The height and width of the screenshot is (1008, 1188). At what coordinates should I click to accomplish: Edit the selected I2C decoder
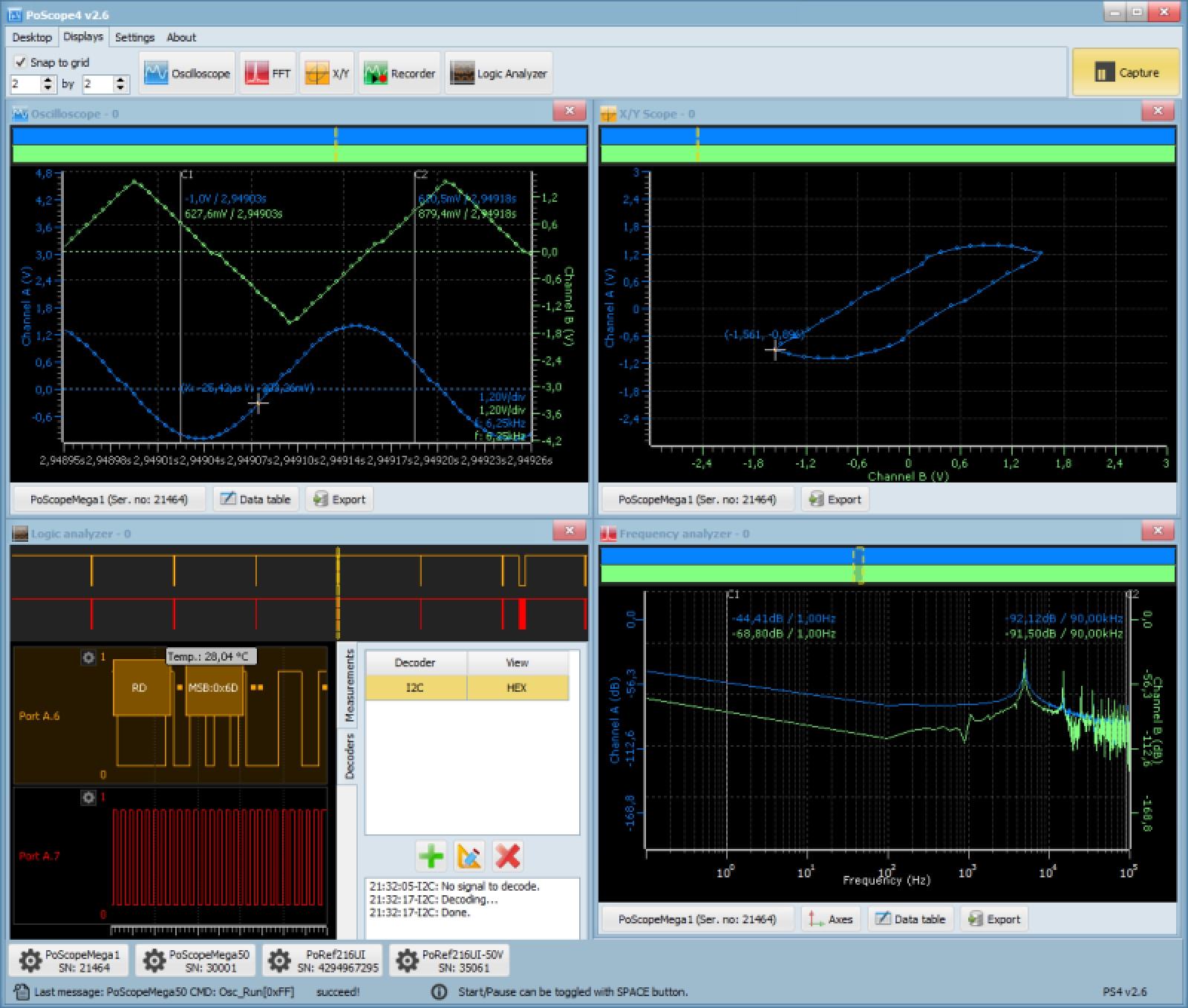pos(469,856)
